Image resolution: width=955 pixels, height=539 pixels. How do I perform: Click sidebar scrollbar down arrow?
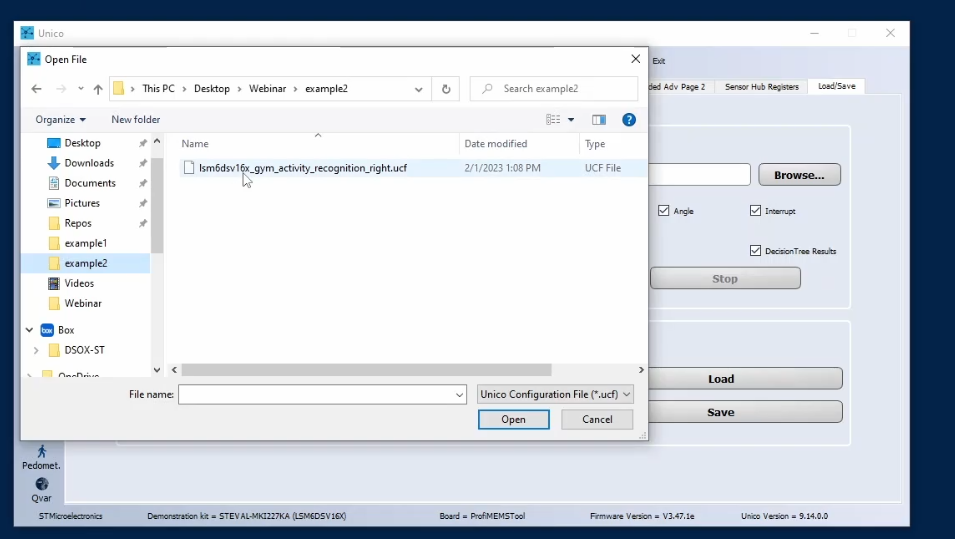pyautogui.click(x=157, y=370)
